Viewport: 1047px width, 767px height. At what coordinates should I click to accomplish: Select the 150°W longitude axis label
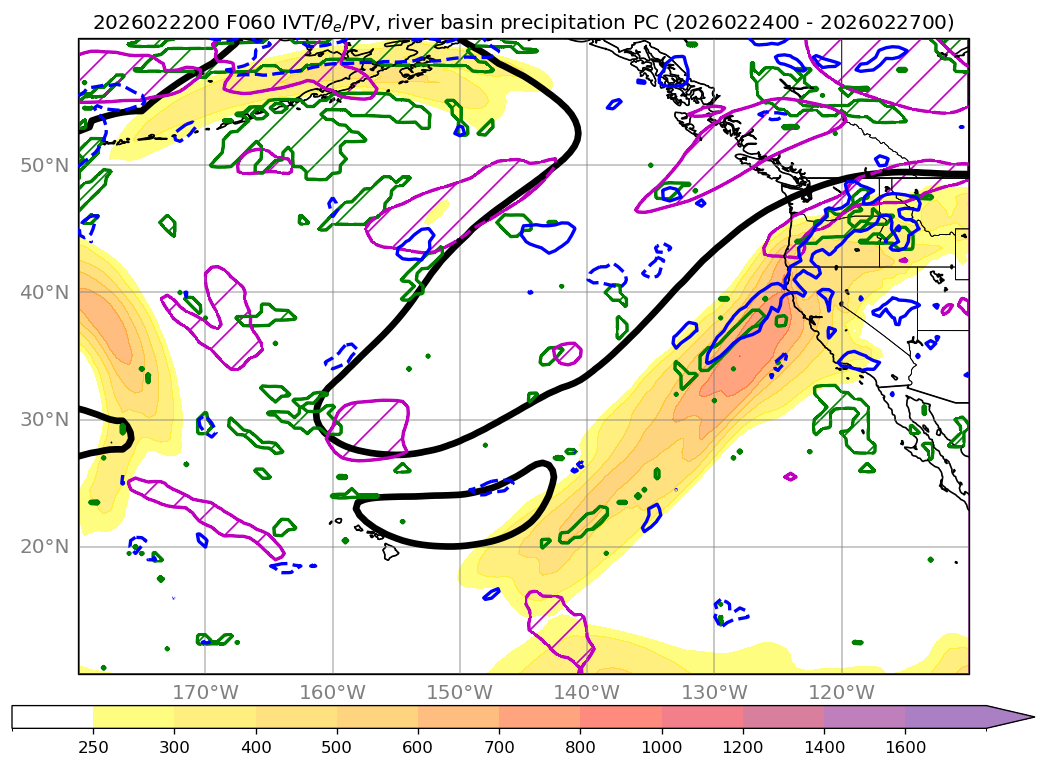pyautogui.click(x=459, y=692)
